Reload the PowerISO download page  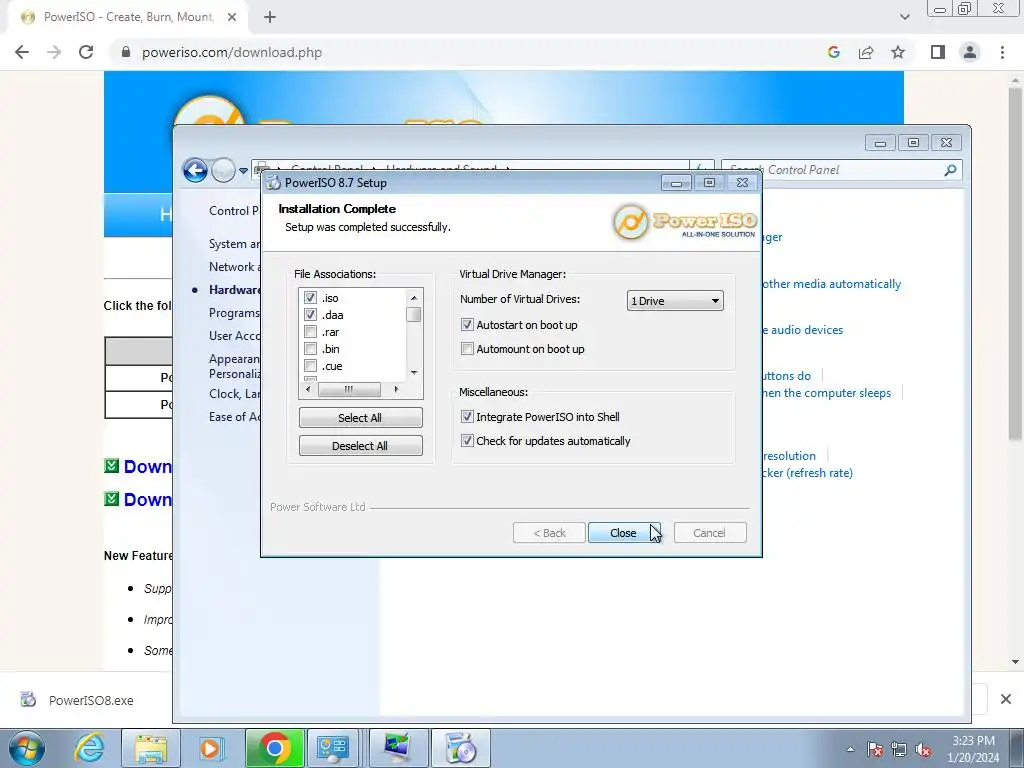86,52
